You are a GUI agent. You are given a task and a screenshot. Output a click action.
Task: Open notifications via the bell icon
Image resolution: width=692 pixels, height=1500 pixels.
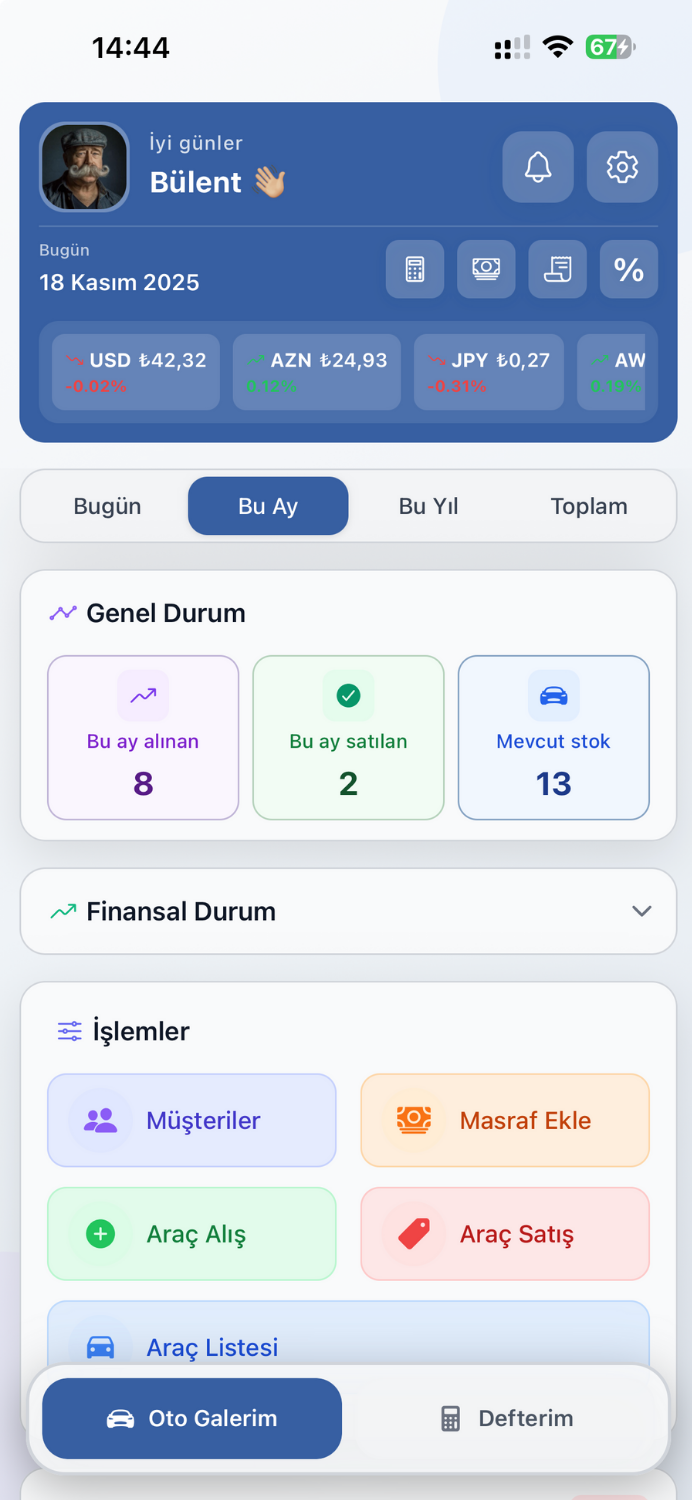pyautogui.click(x=538, y=167)
